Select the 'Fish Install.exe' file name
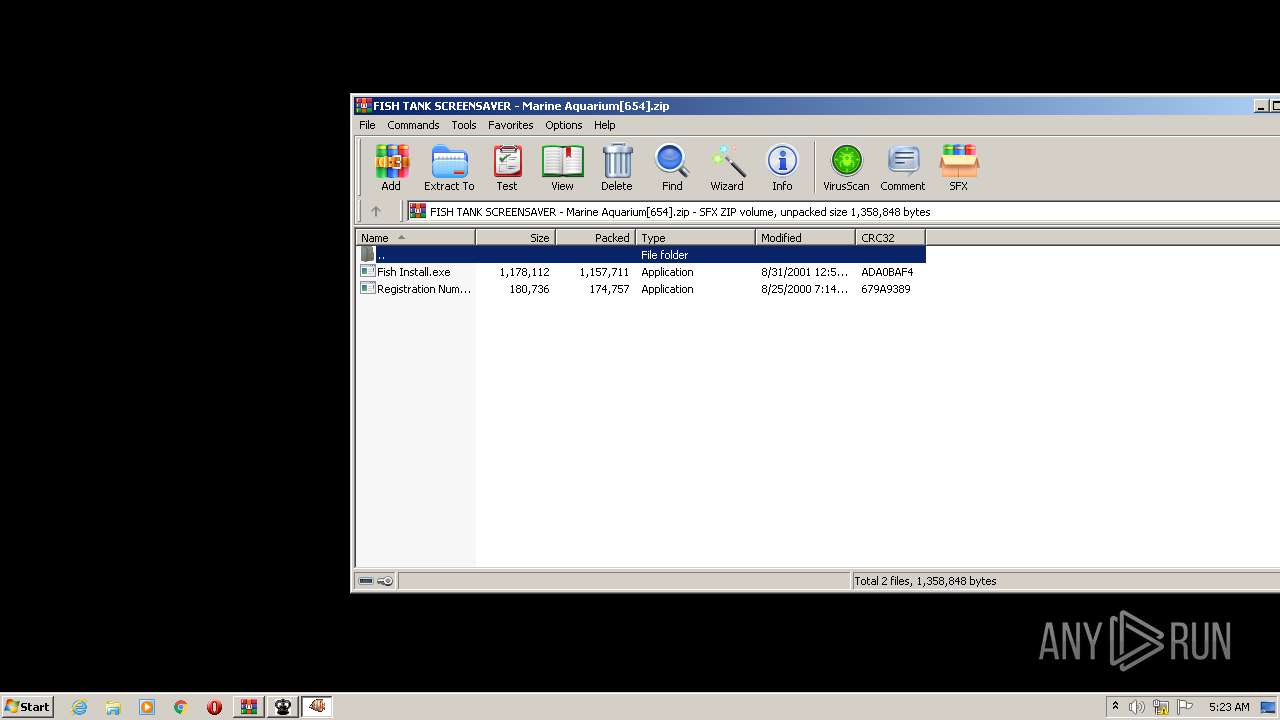1280x720 pixels. [413, 272]
